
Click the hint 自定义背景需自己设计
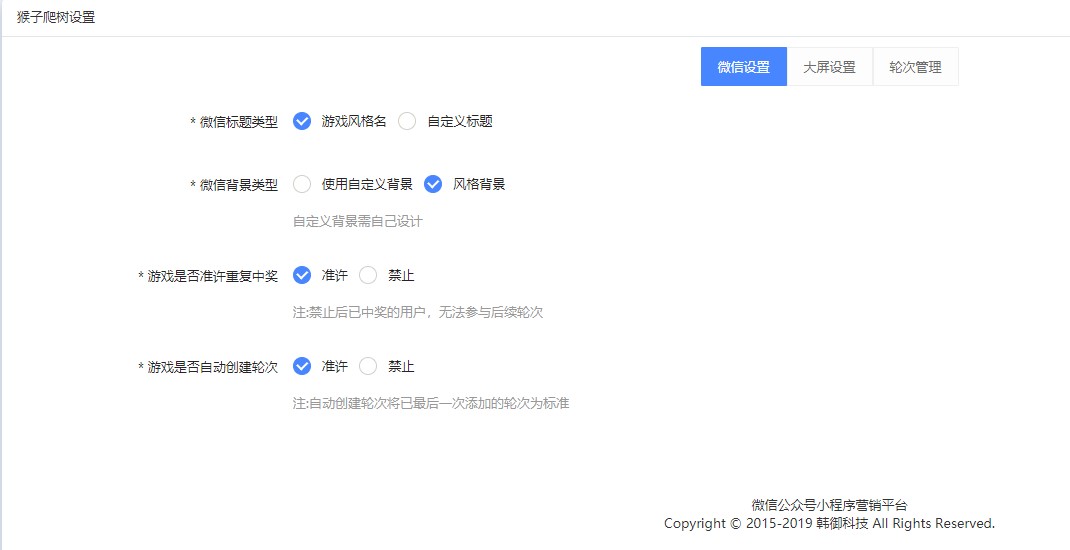(x=358, y=222)
